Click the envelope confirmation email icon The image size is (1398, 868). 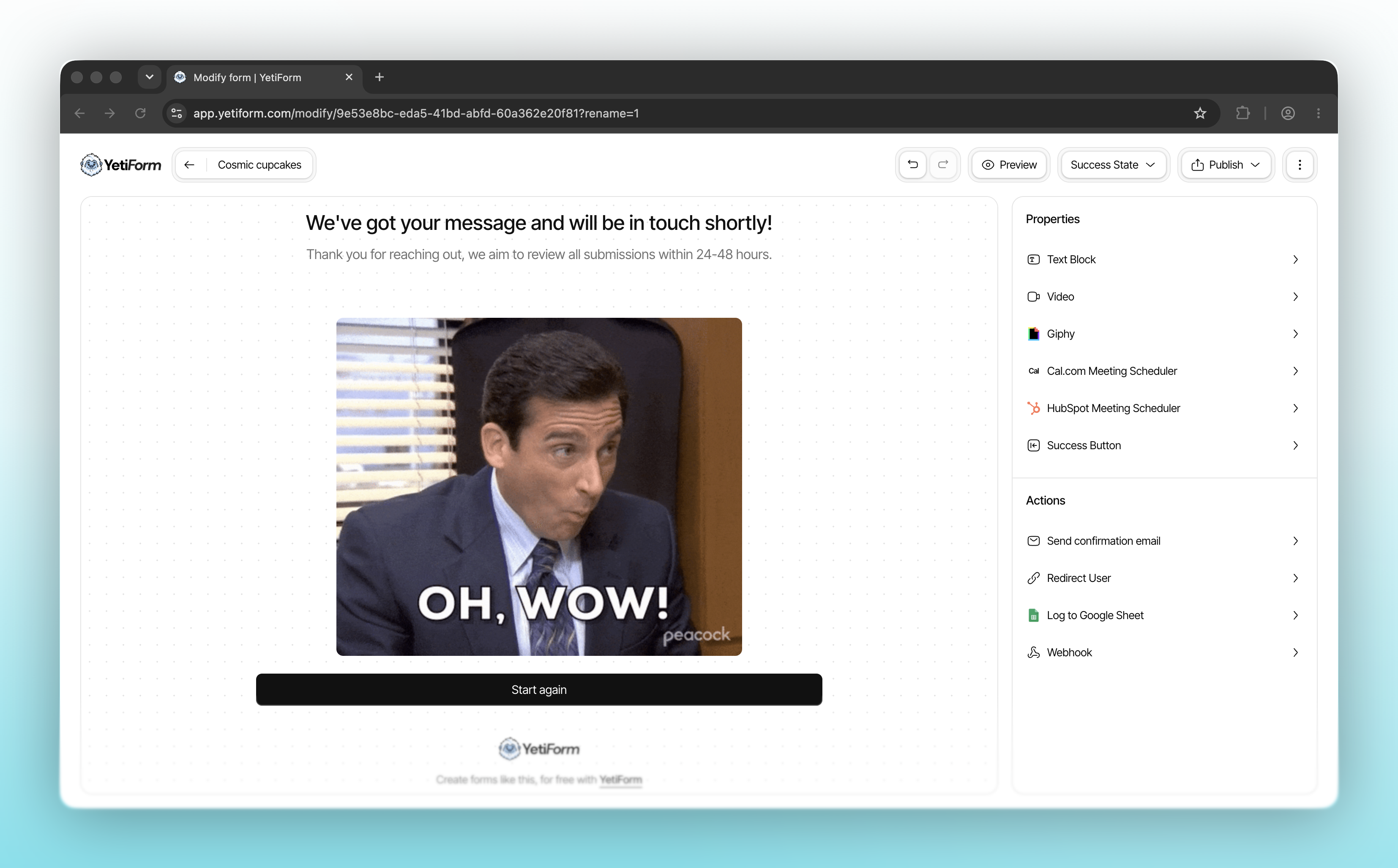tap(1033, 541)
